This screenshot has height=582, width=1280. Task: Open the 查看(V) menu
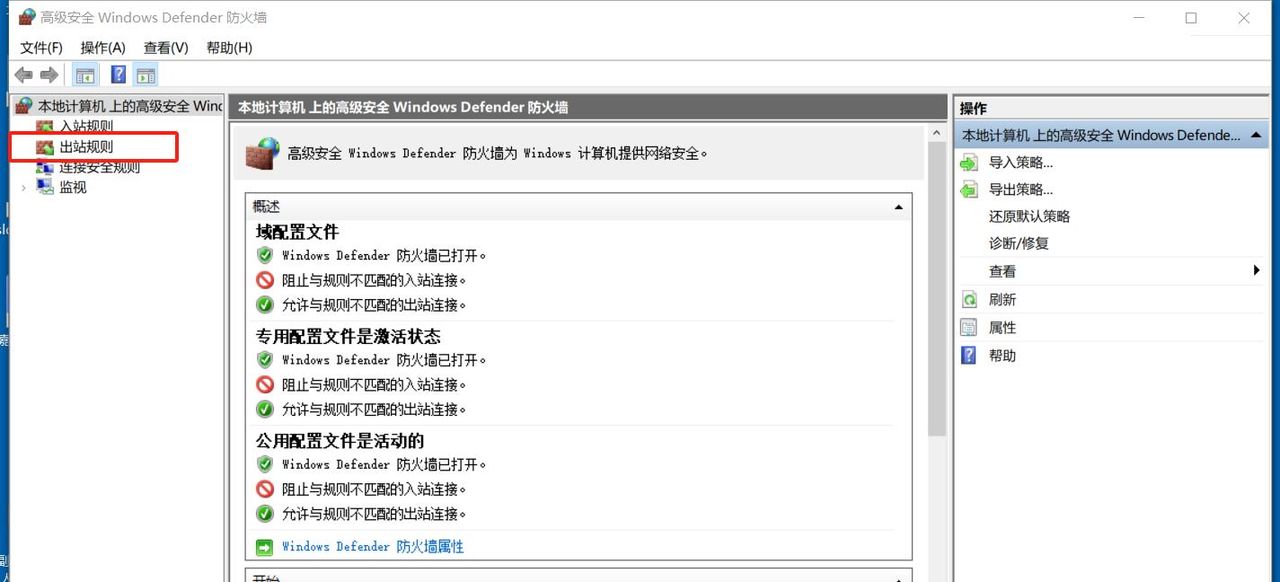point(166,48)
